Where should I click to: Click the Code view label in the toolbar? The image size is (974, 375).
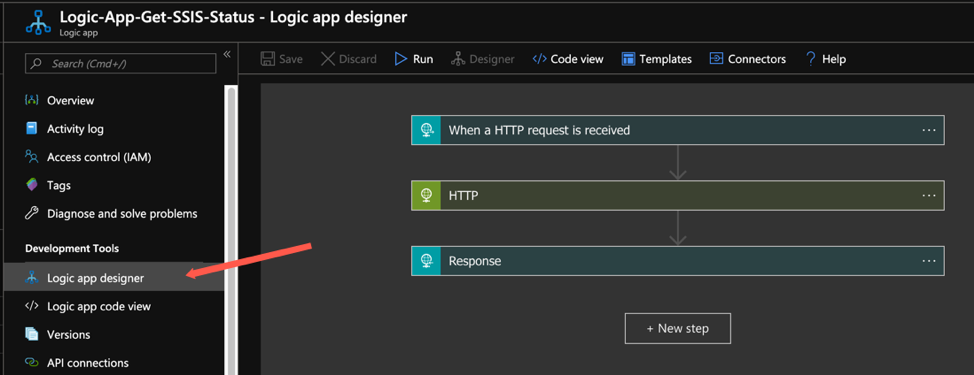(x=577, y=59)
